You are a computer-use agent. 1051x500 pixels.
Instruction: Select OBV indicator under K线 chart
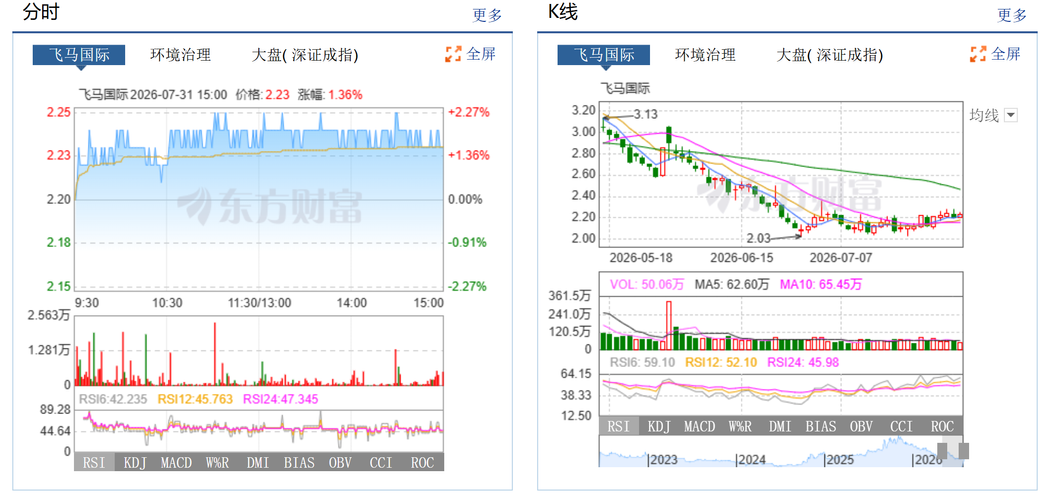(861, 426)
